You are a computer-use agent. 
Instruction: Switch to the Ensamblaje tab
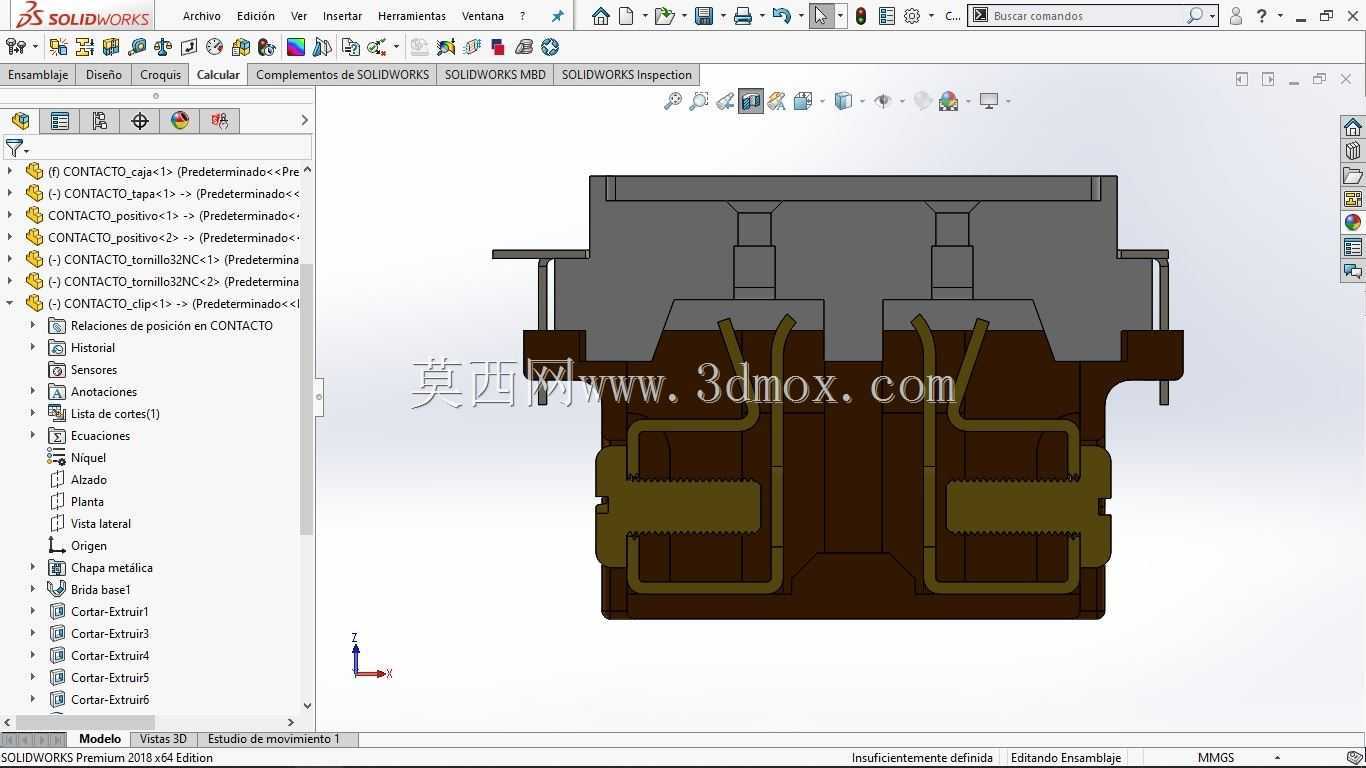pos(38,75)
